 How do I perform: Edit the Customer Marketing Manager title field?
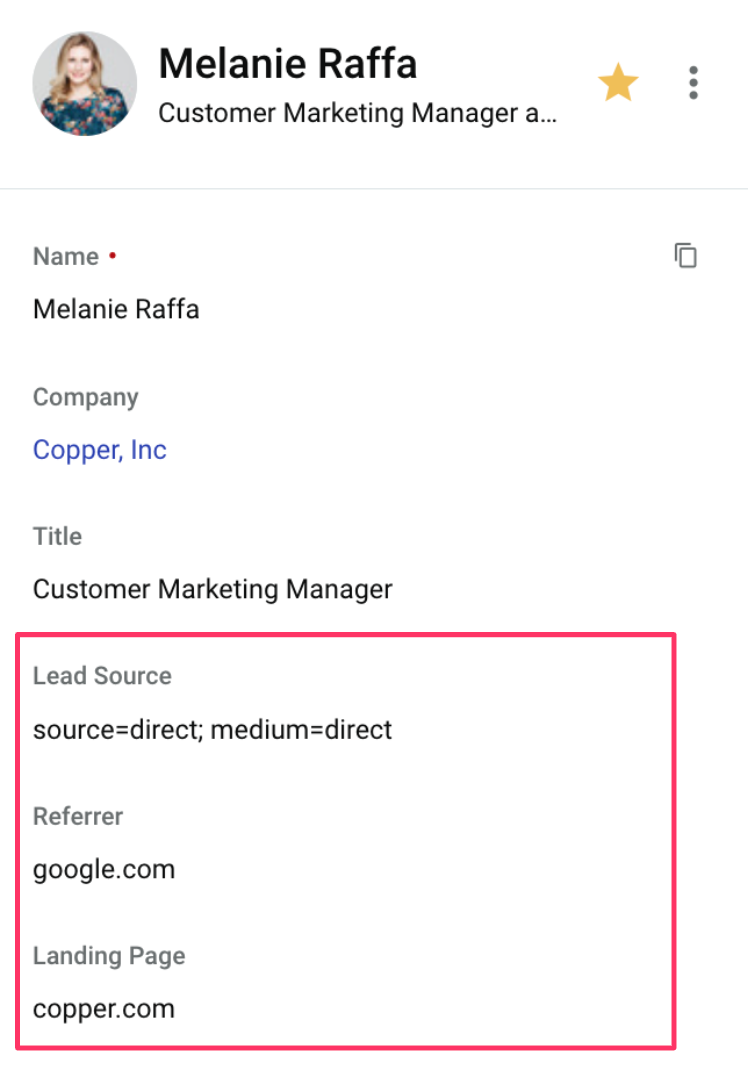click(213, 589)
